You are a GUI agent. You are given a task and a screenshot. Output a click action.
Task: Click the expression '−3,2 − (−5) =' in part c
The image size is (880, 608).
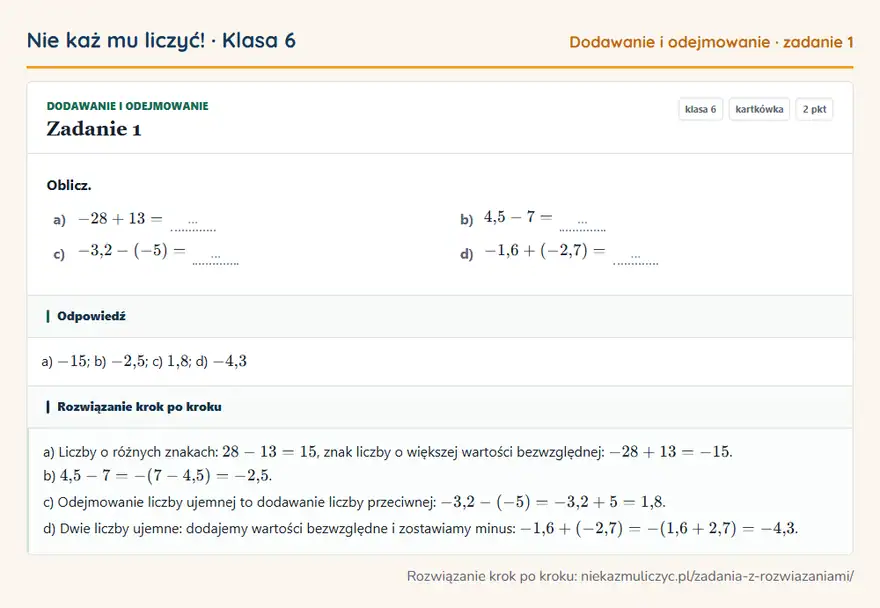[x=132, y=250]
